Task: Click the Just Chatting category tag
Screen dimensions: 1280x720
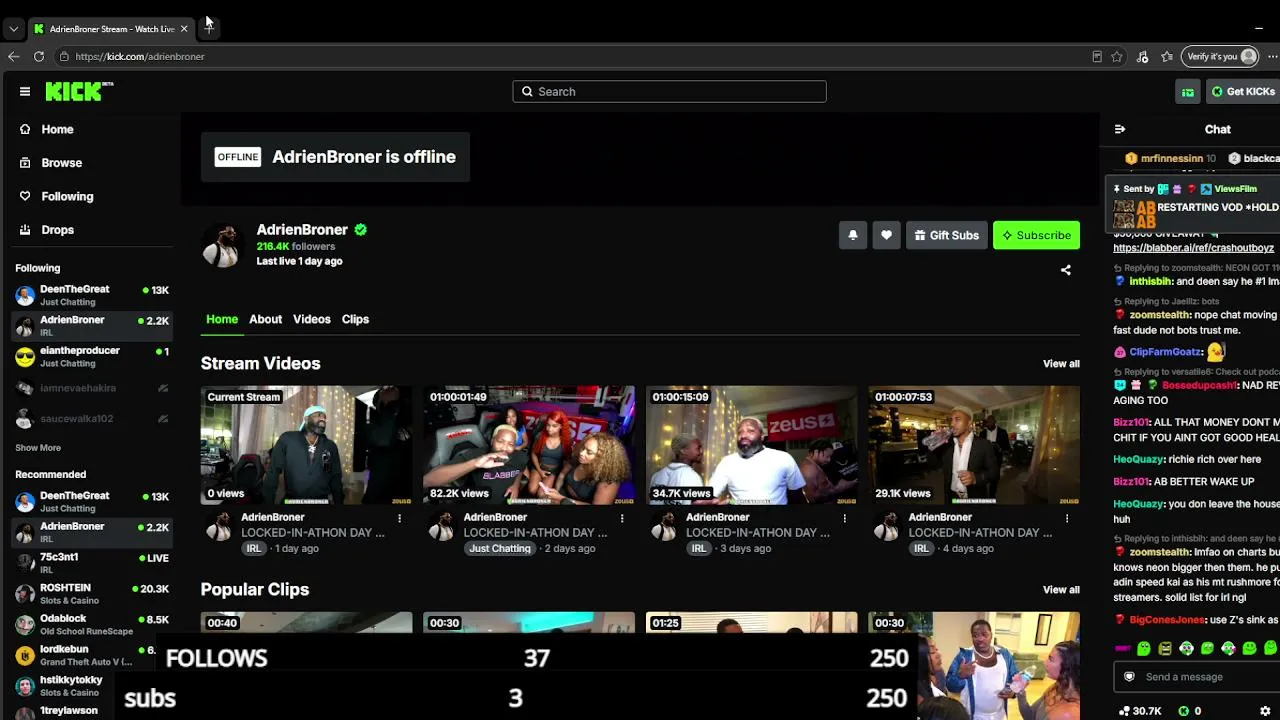Action: pyautogui.click(x=499, y=549)
